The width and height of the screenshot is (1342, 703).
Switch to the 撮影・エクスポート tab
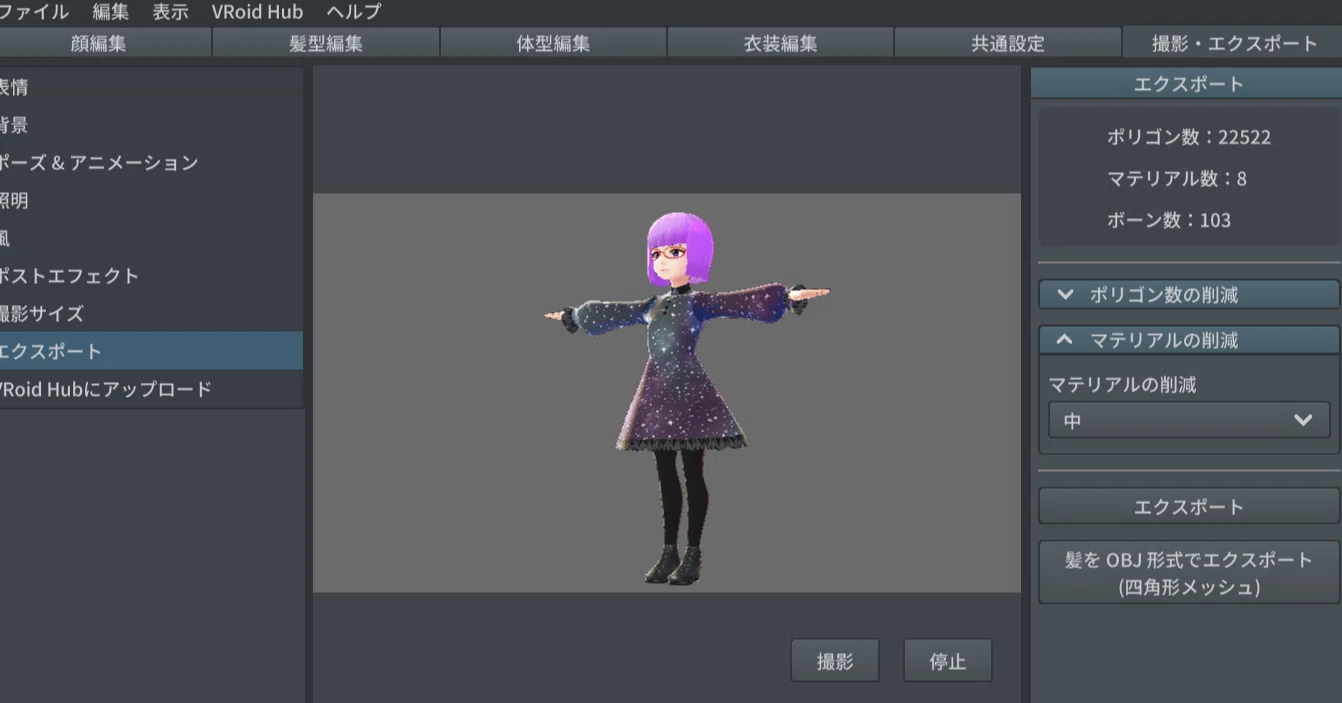coord(1234,43)
